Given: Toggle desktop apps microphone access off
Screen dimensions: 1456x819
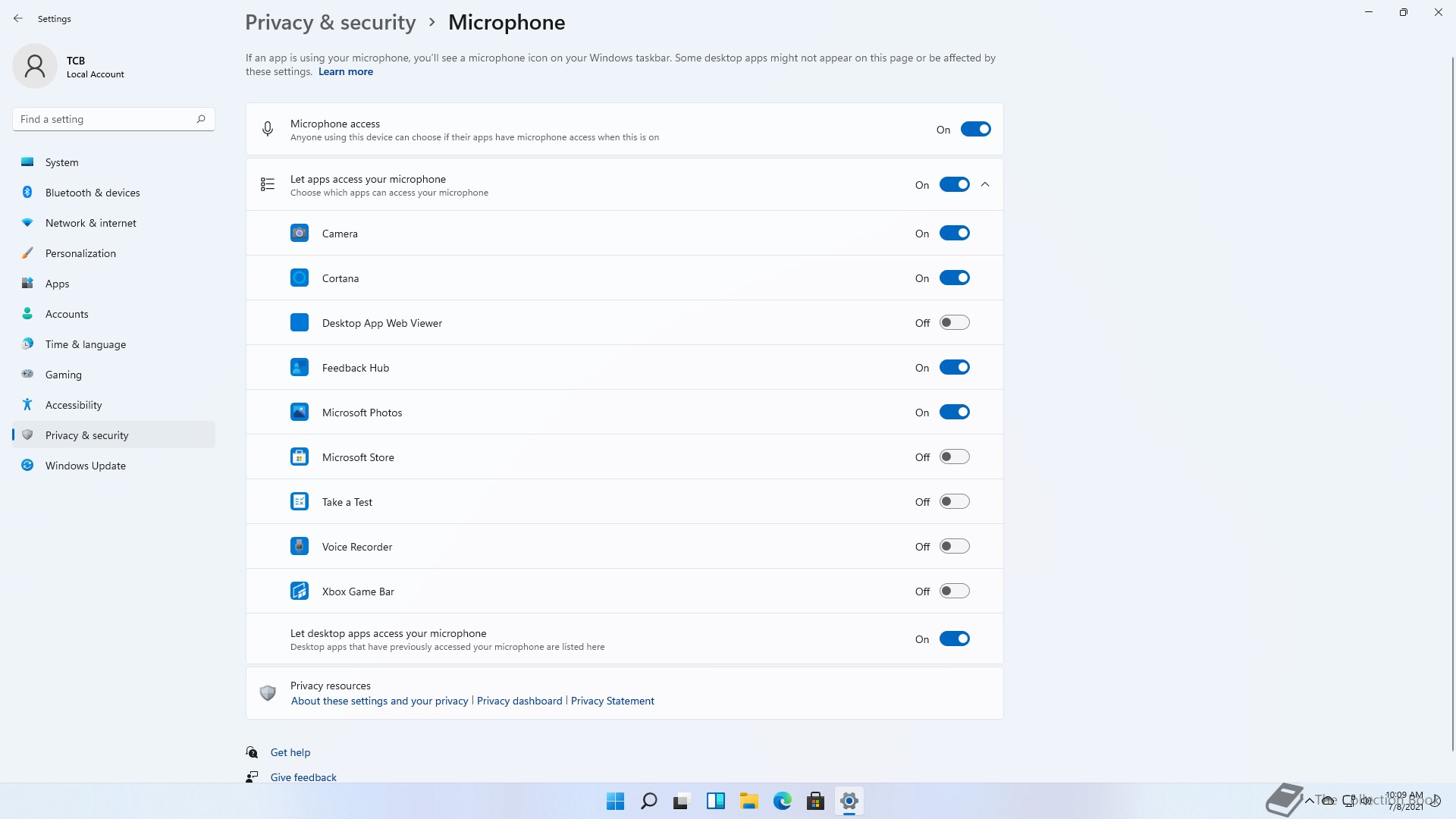Looking at the screenshot, I should tap(954, 639).
